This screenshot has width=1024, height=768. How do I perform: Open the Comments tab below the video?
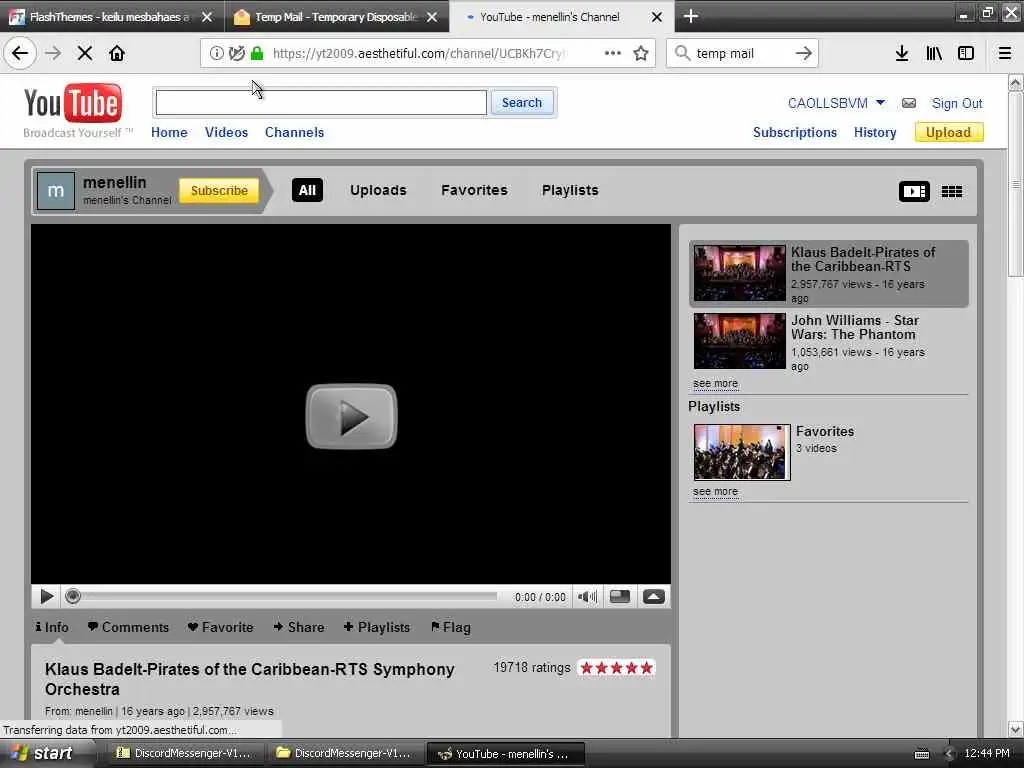[x=128, y=627]
